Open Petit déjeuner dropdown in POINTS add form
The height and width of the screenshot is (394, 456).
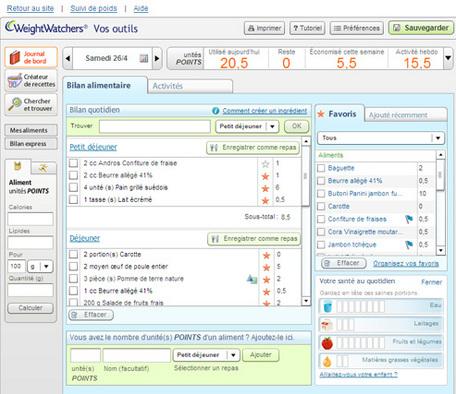[x=206, y=355]
